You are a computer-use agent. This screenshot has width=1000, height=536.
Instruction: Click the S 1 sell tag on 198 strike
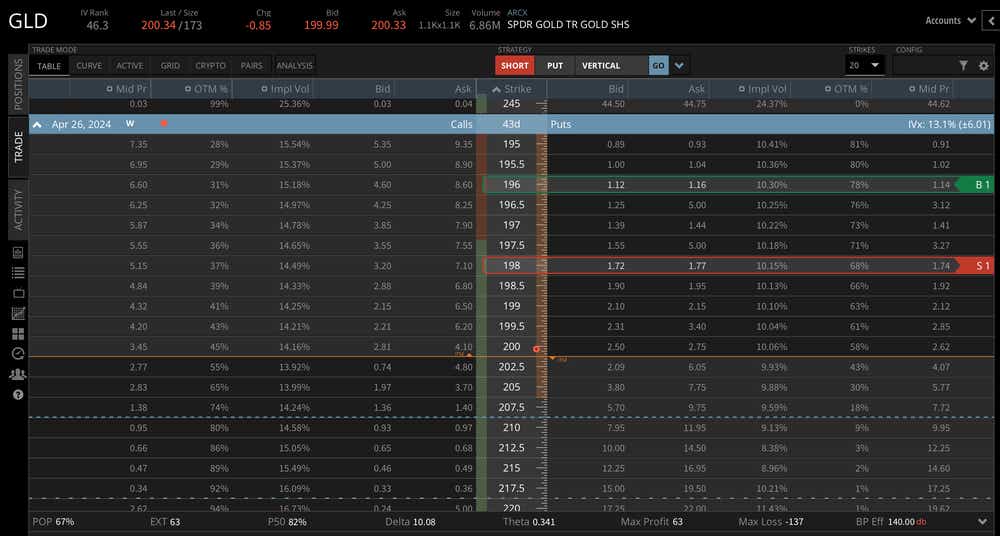pos(976,265)
